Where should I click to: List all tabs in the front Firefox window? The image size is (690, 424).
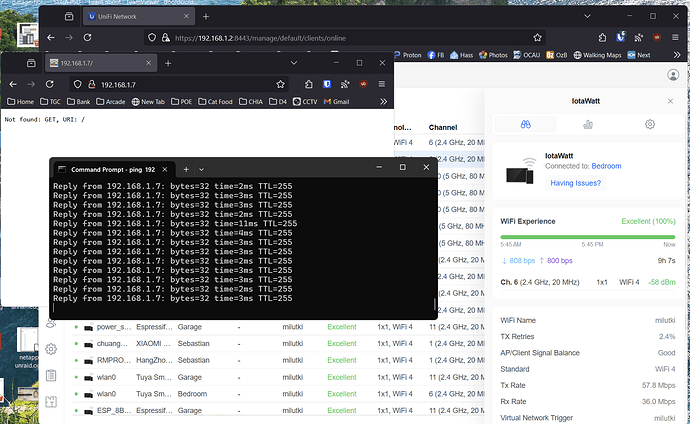294,63
